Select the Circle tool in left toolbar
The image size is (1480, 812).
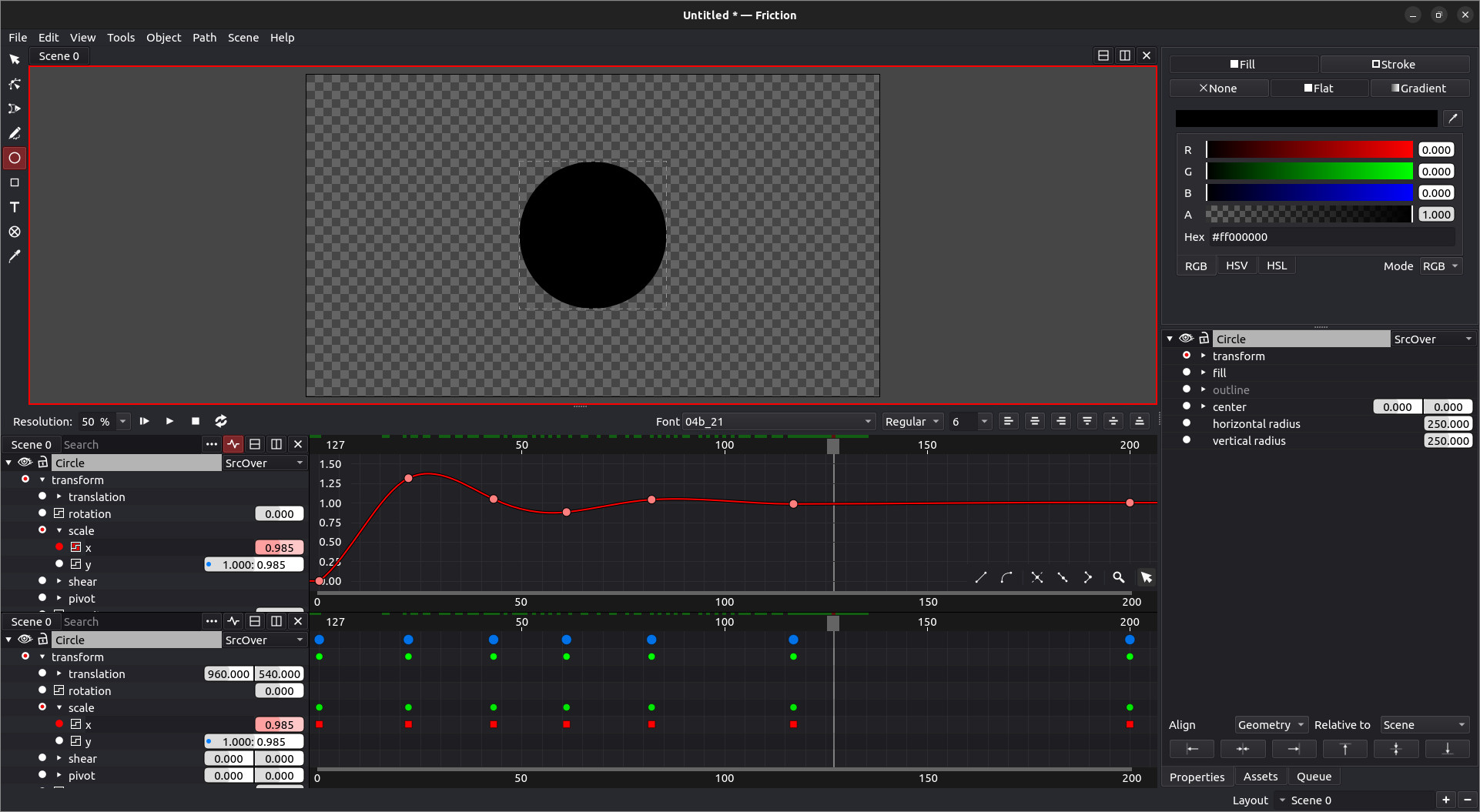click(x=15, y=158)
